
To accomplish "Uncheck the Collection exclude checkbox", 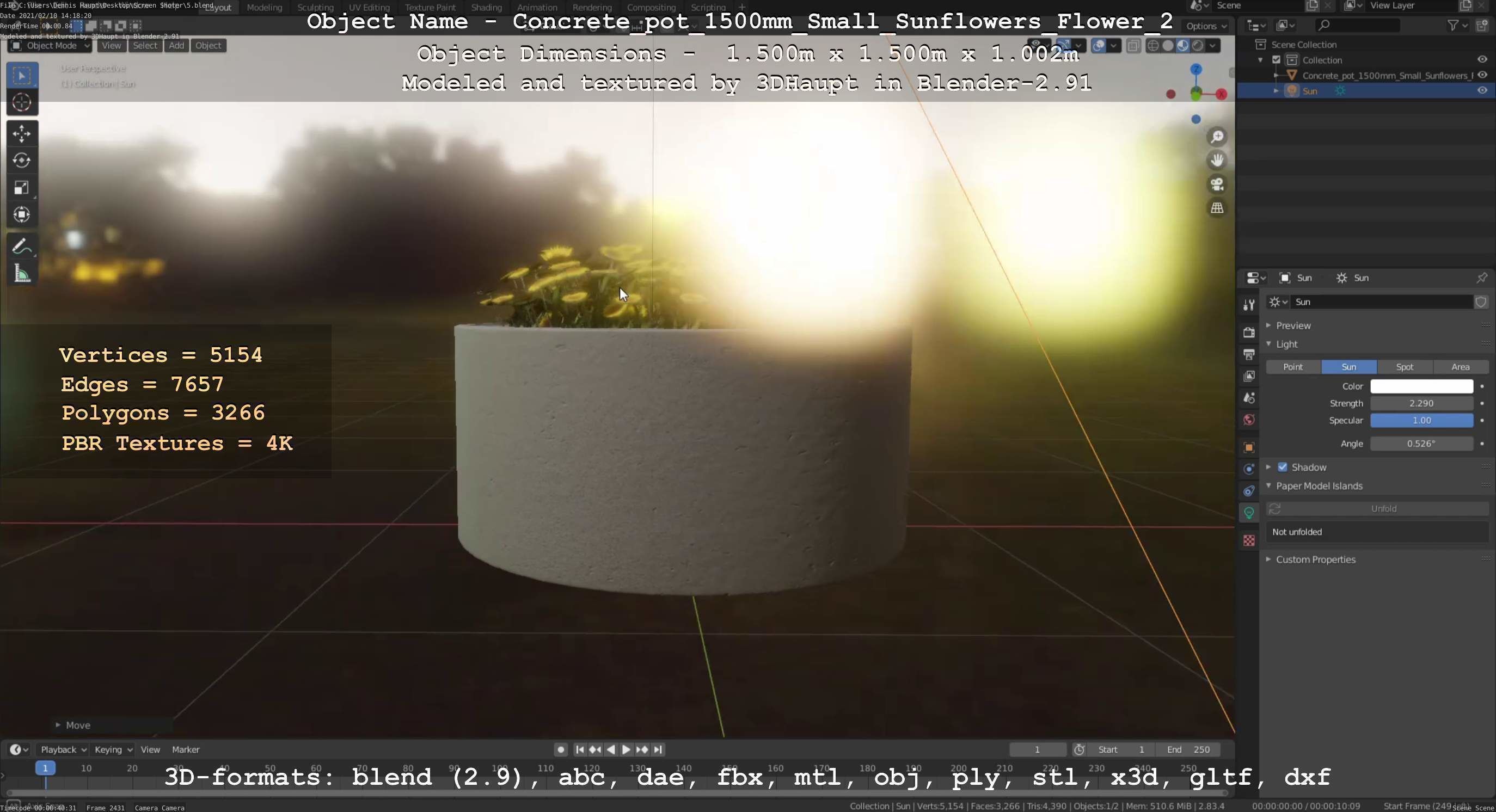I will (x=1276, y=60).
